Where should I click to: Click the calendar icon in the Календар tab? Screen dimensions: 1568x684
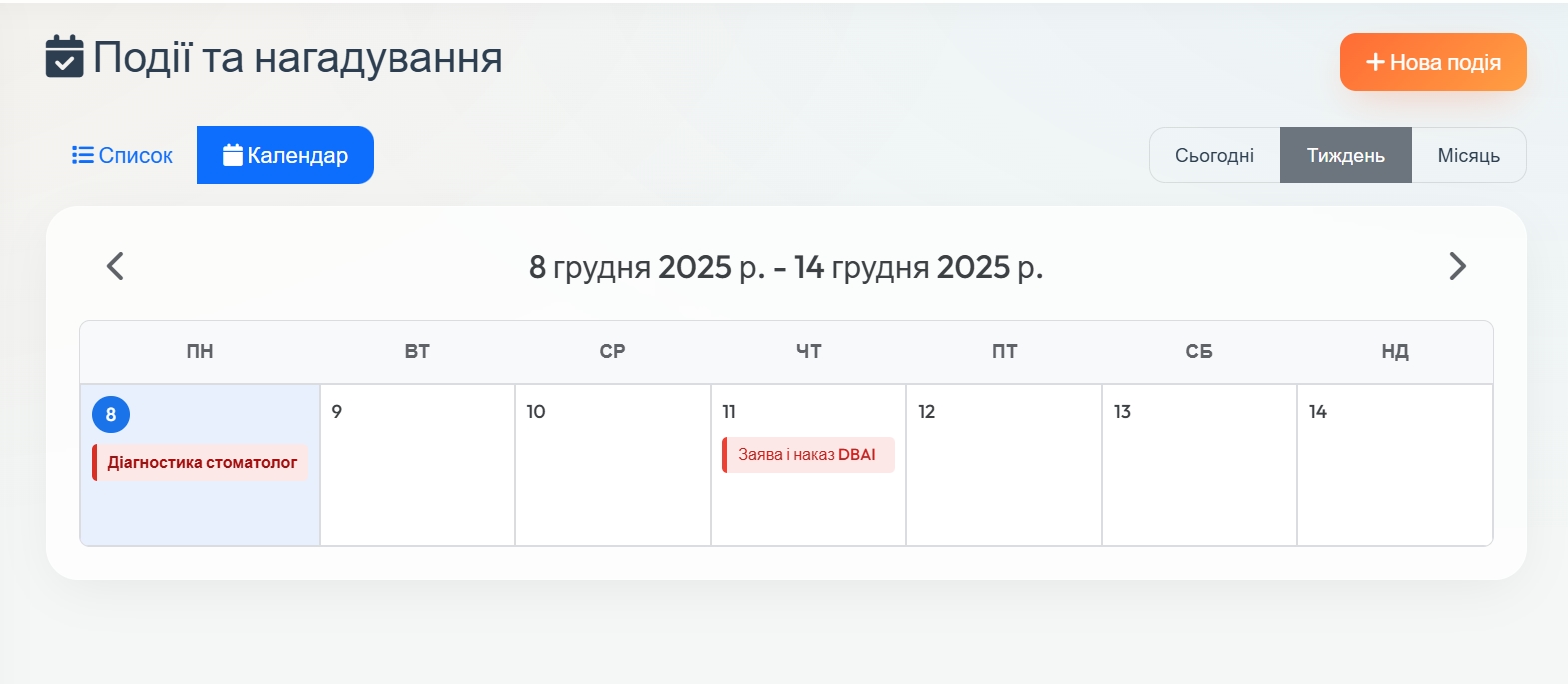coord(233,155)
